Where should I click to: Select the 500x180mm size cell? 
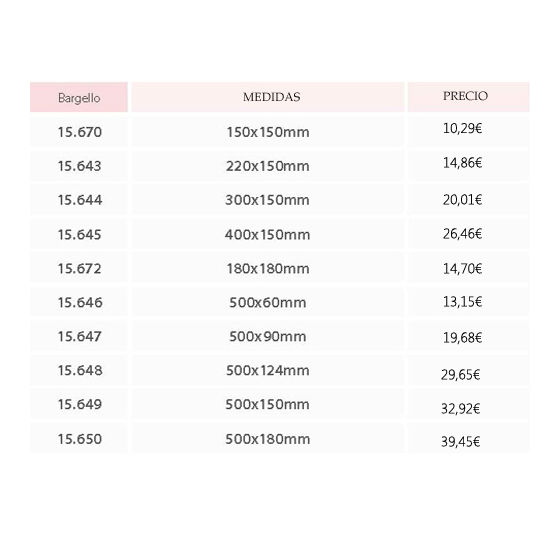[x=268, y=439]
